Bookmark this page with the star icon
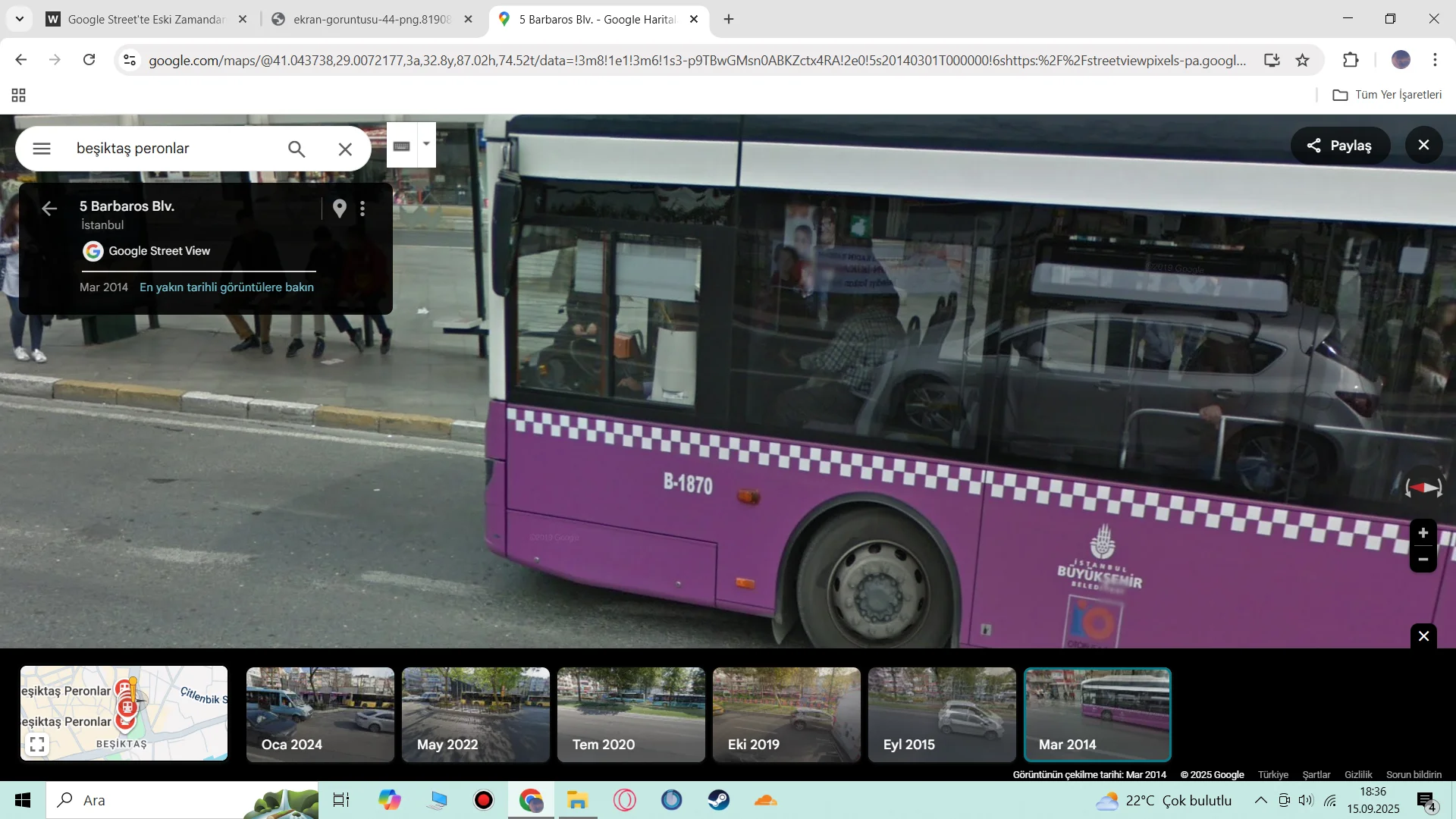This screenshot has height=819, width=1456. [x=1303, y=60]
